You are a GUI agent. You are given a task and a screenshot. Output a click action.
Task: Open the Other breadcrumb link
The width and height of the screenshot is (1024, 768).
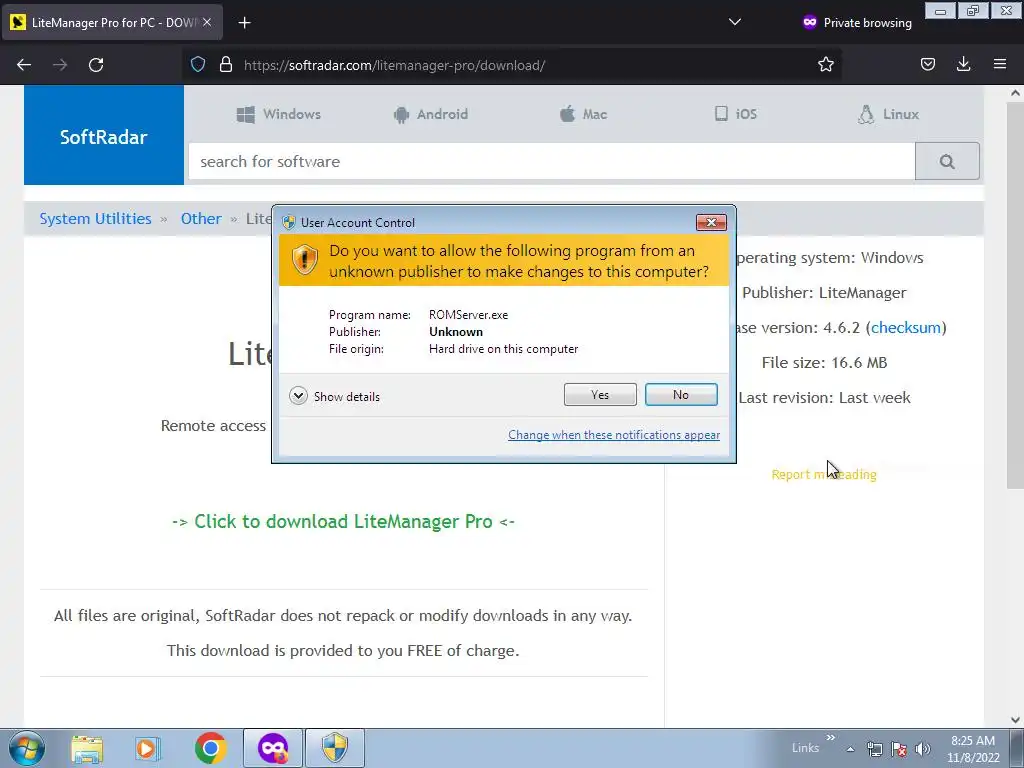tap(201, 219)
